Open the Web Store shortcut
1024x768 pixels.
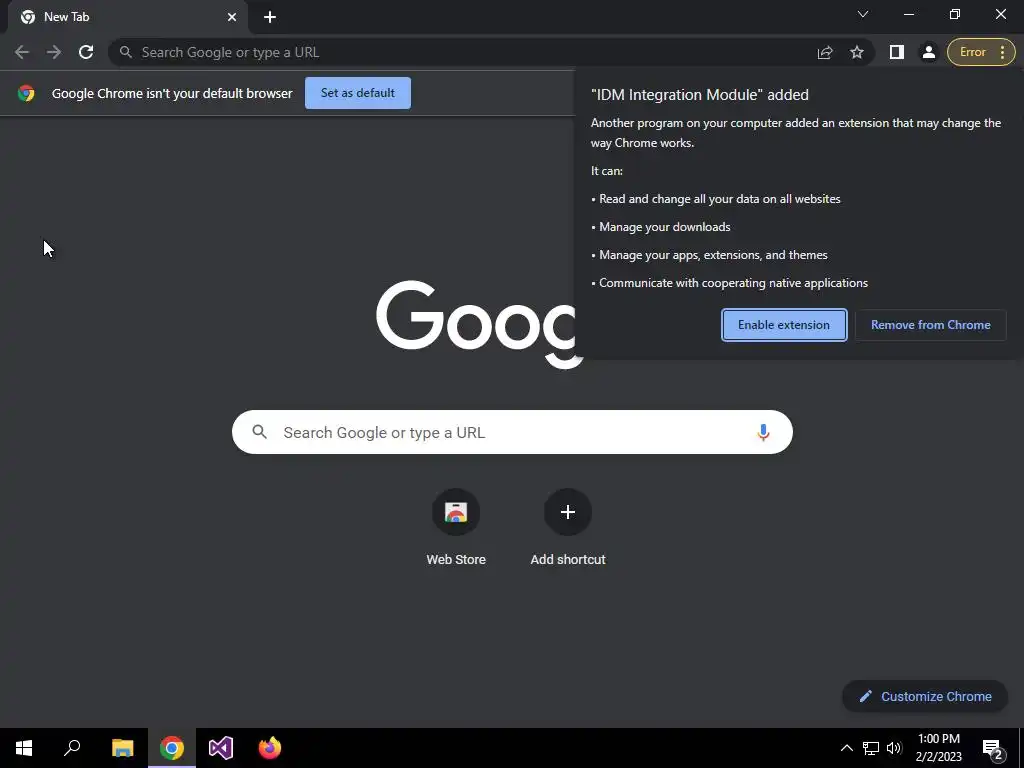[456, 527]
